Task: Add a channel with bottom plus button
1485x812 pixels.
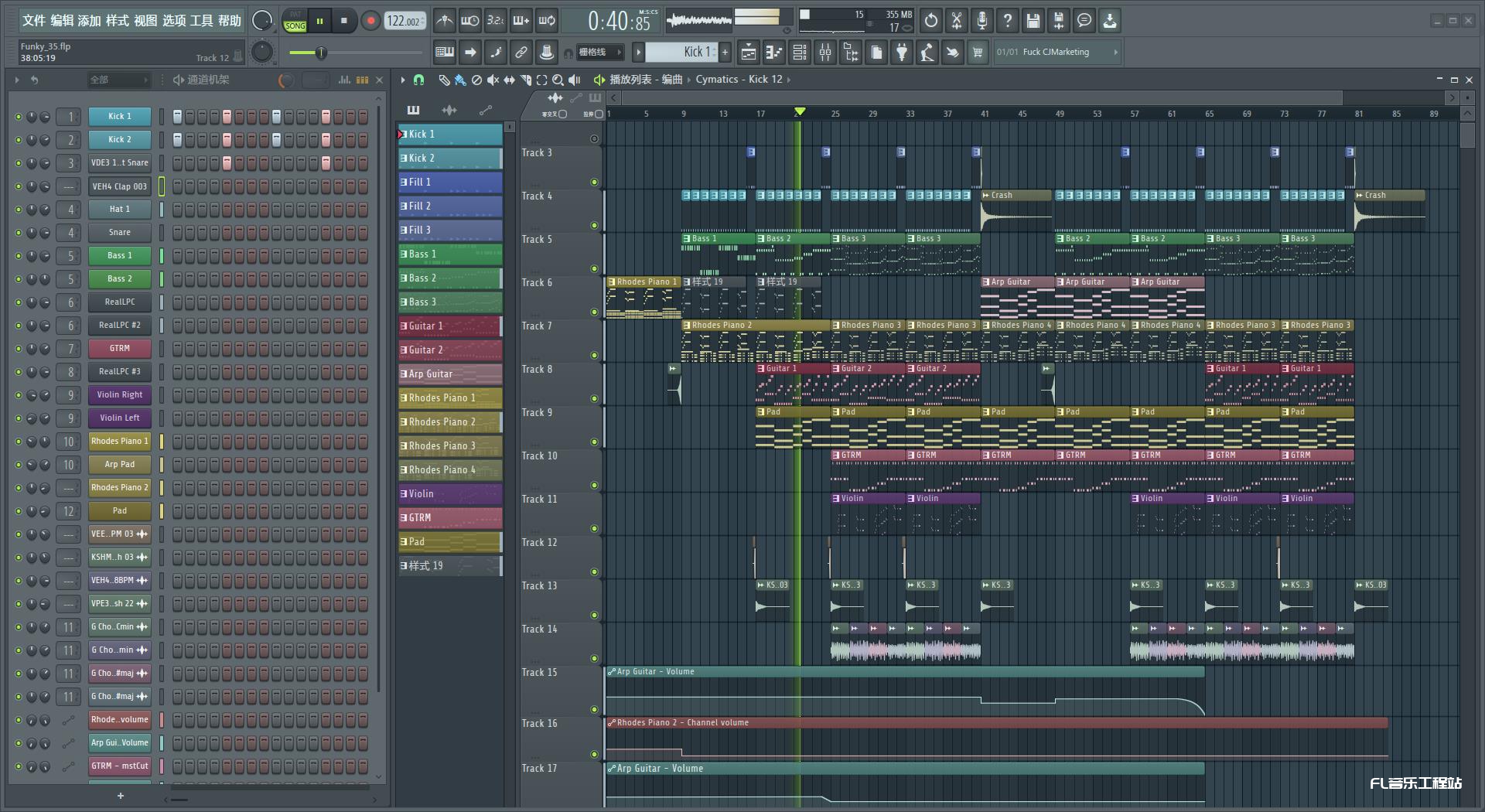Action: 120,796
